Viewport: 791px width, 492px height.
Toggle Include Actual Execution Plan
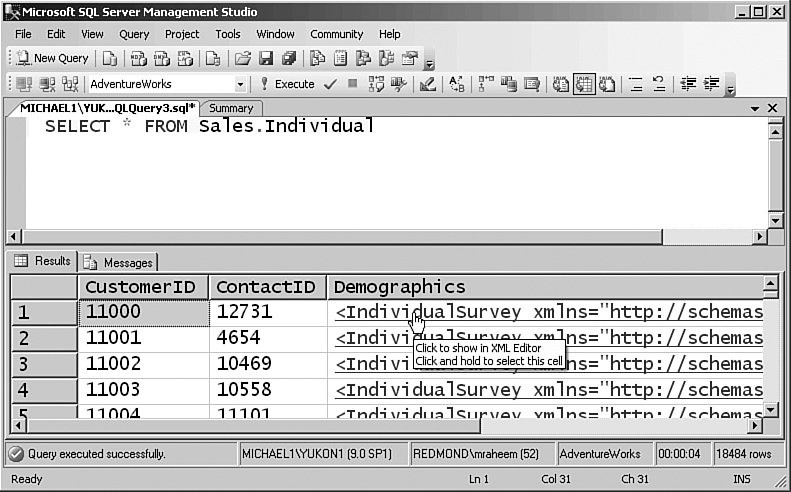click(x=486, y=84)
